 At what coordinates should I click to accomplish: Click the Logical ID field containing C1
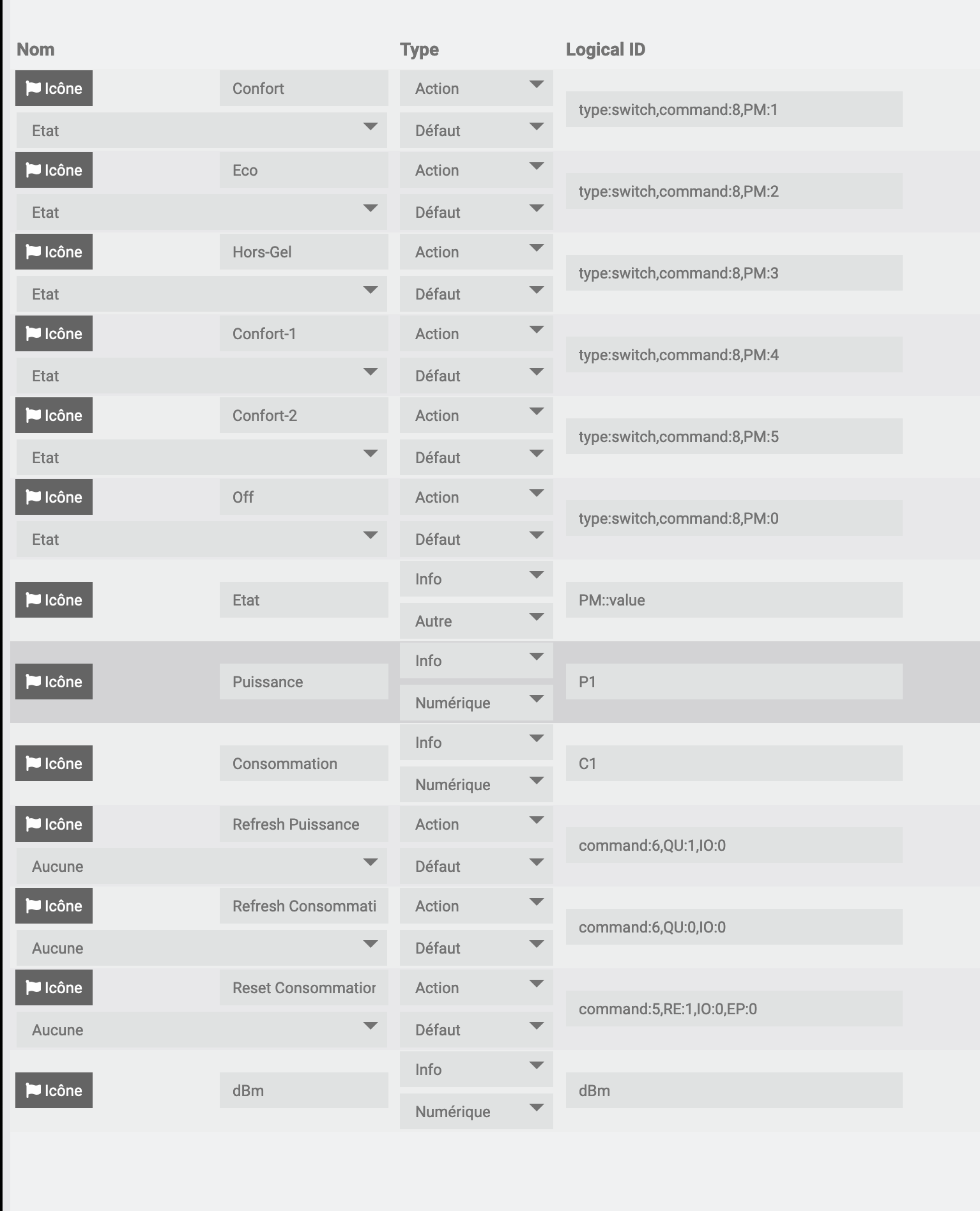coord(733,763)
